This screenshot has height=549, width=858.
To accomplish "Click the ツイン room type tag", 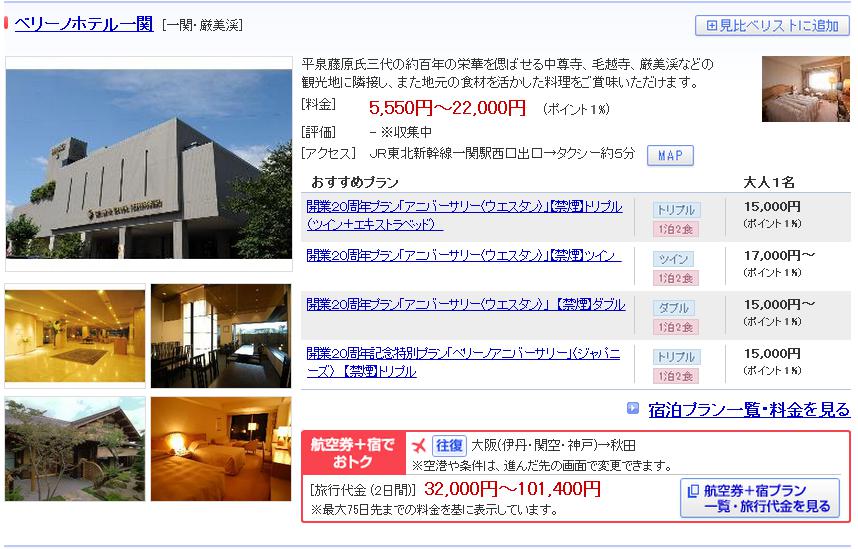I will tap(673, 259).
